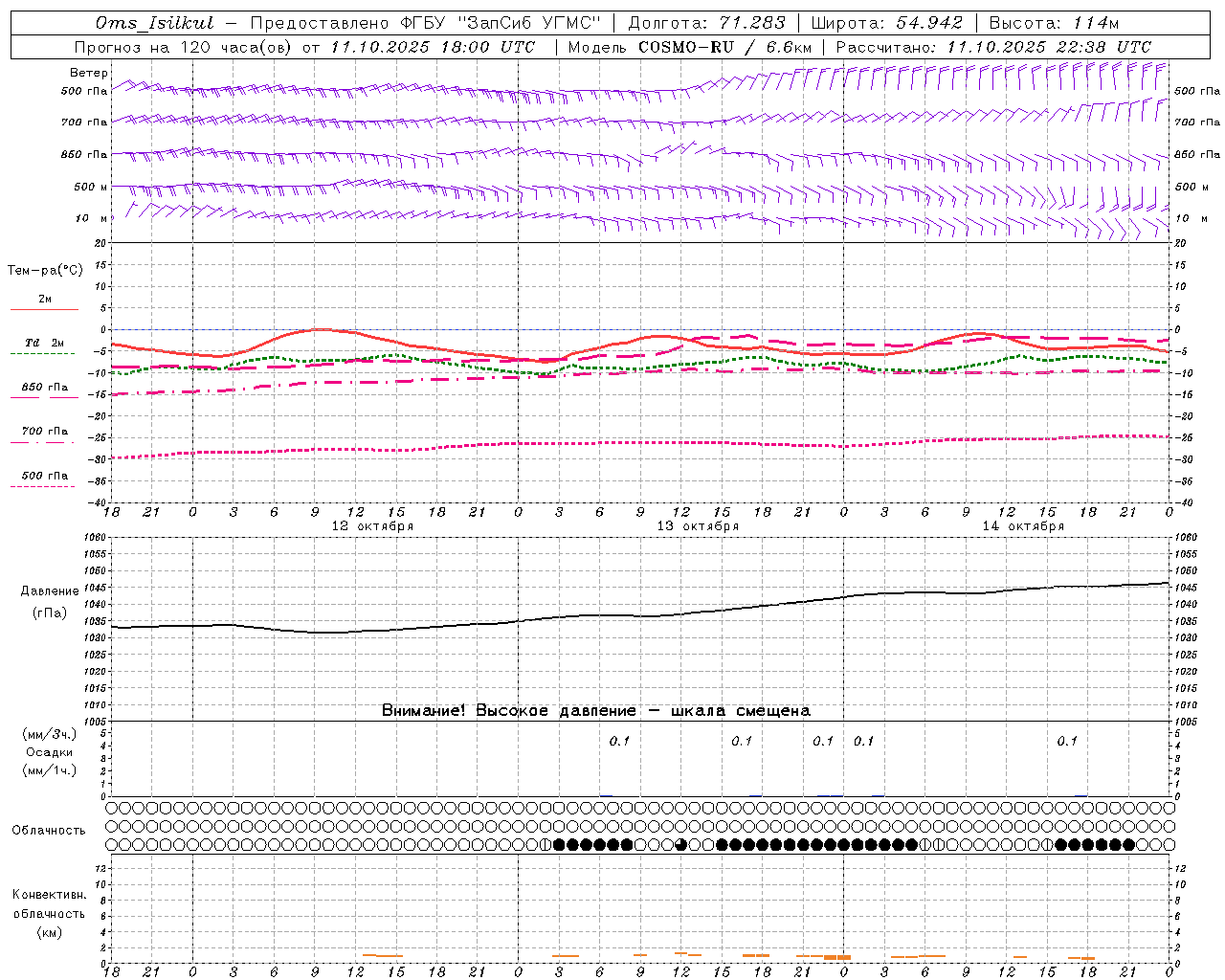Click 'Прогноз на 120 часа(ов)' forecast period text
Screen dimensions: 1225x980
coord(184,47)
